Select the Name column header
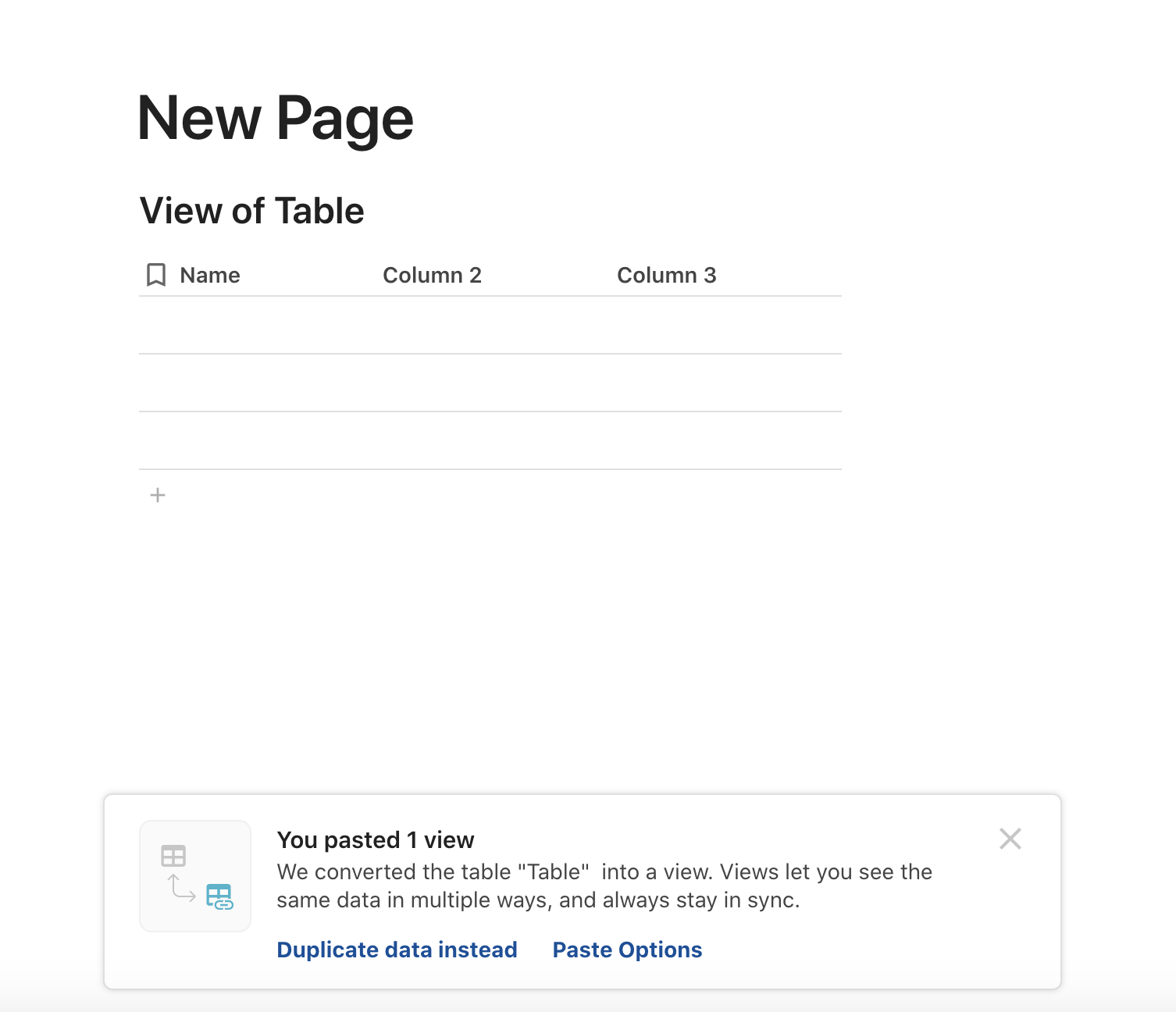 tap(210, 275)
